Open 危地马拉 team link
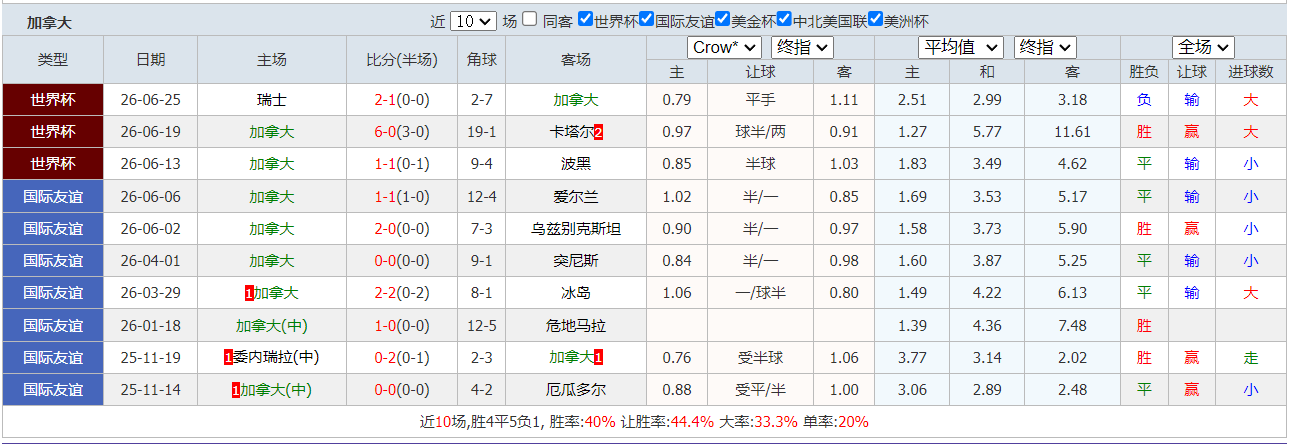The image size is (1290, 444). point(576,325)
